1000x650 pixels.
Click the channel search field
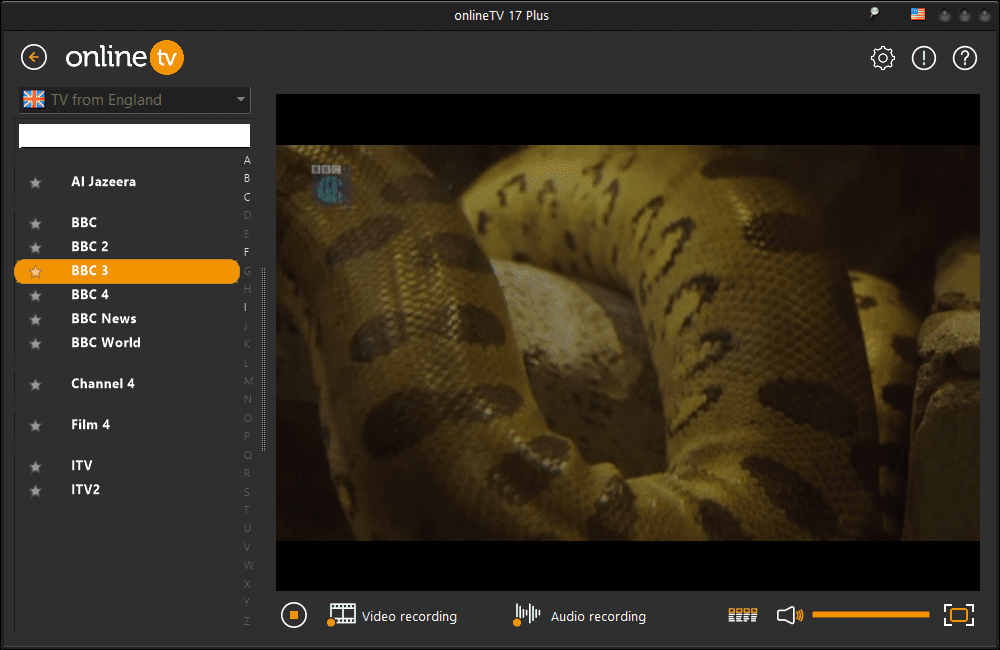[135, 135]
